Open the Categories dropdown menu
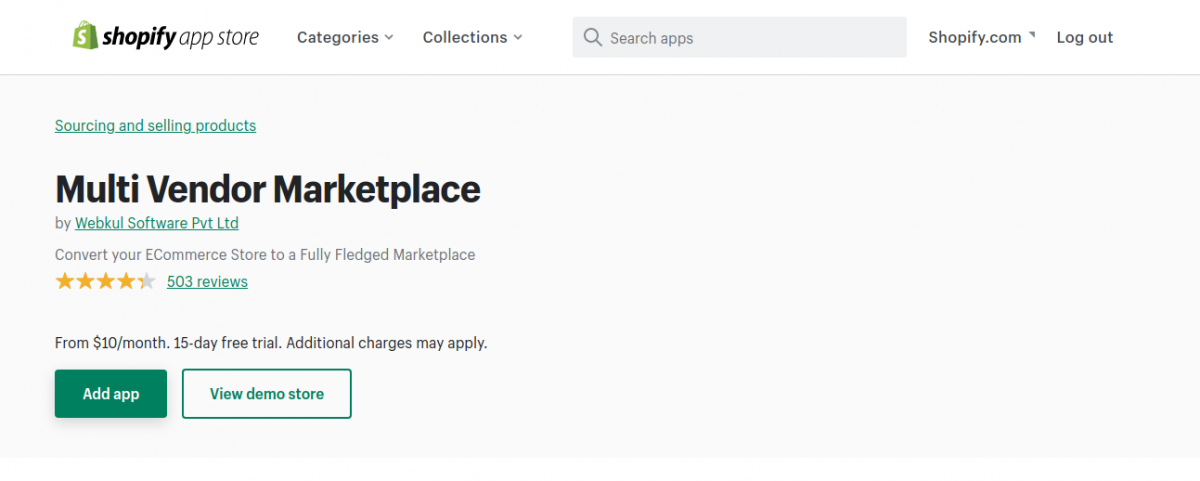Screen dimensions: 1200x481 coord(345,37)
